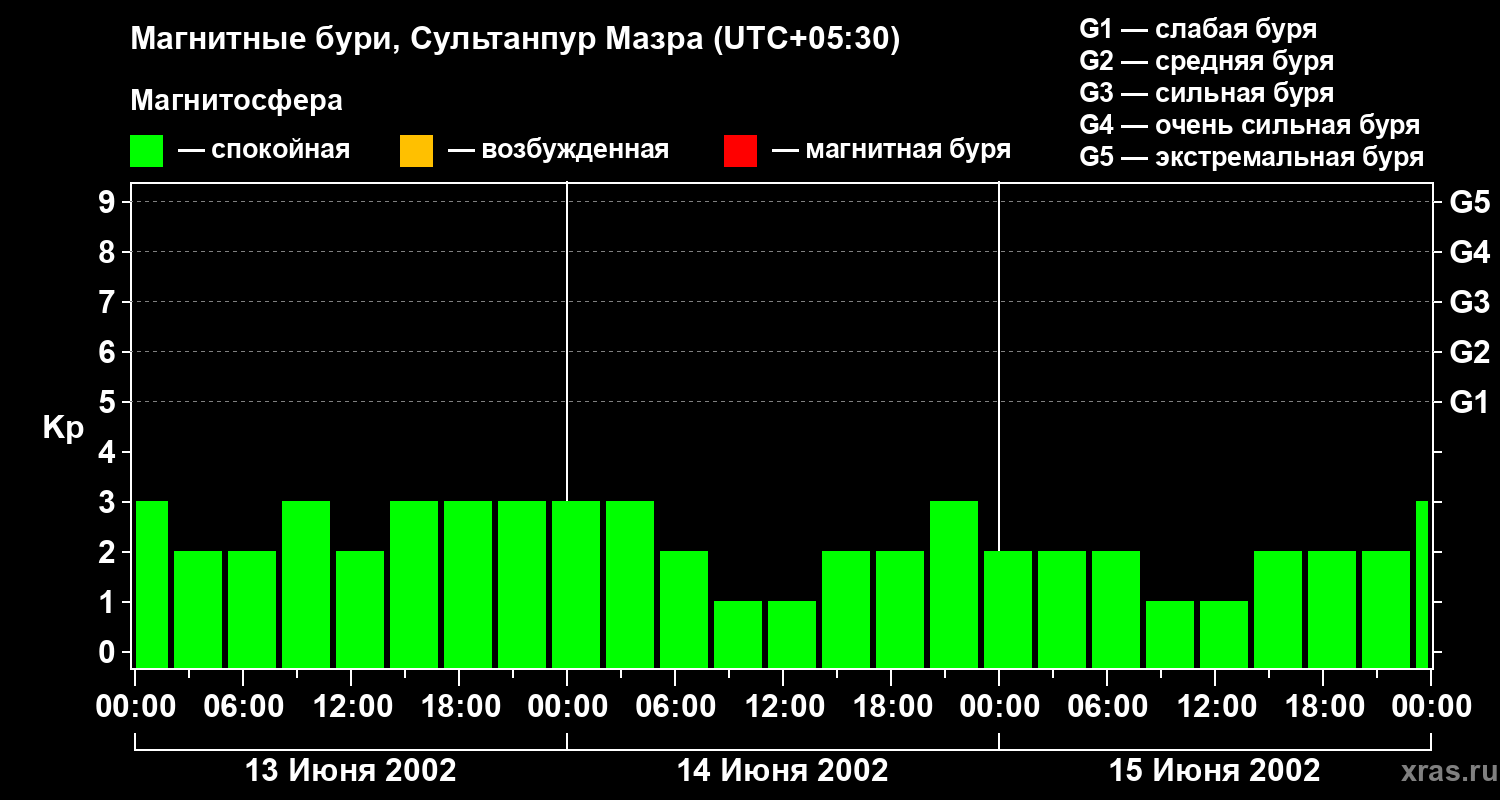Image resolution: width=1500 pixels, height=800 pixels.
Task: Click the '15 Июня 2002' date label
Action: coord(1215,771)
